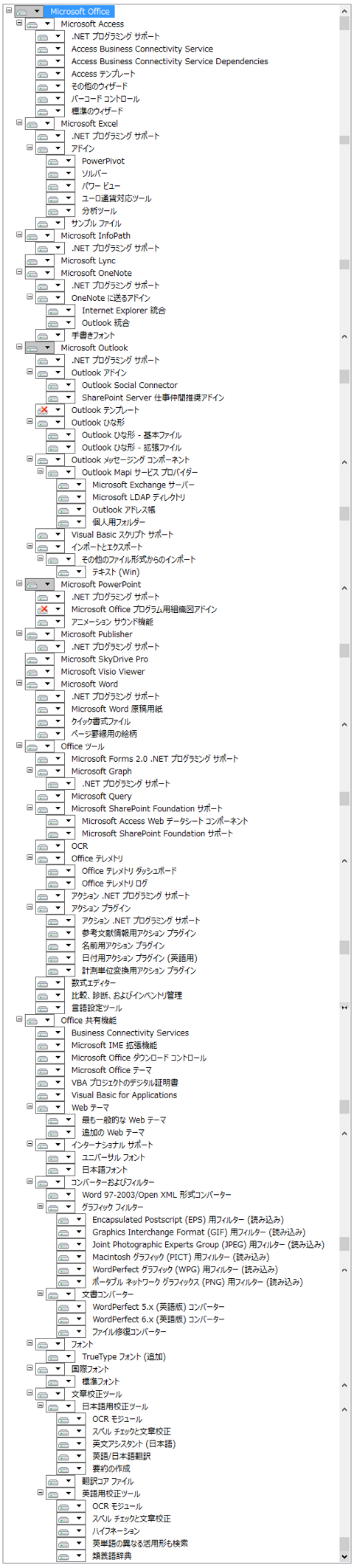Screen dimensions: 354x1568
Task: Select the 英文アシスタント (日本語) row
Action: click(133, 1444)
